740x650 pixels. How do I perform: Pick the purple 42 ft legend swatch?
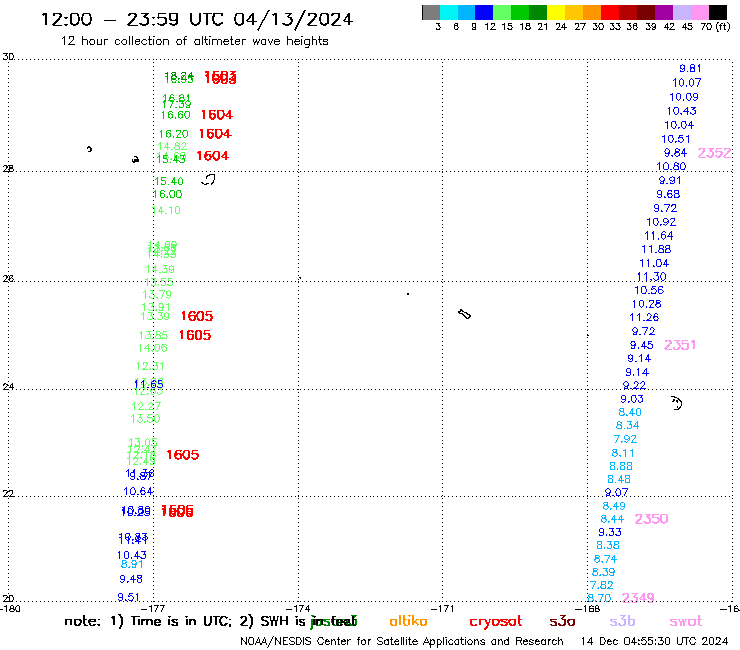coord(664,12)
